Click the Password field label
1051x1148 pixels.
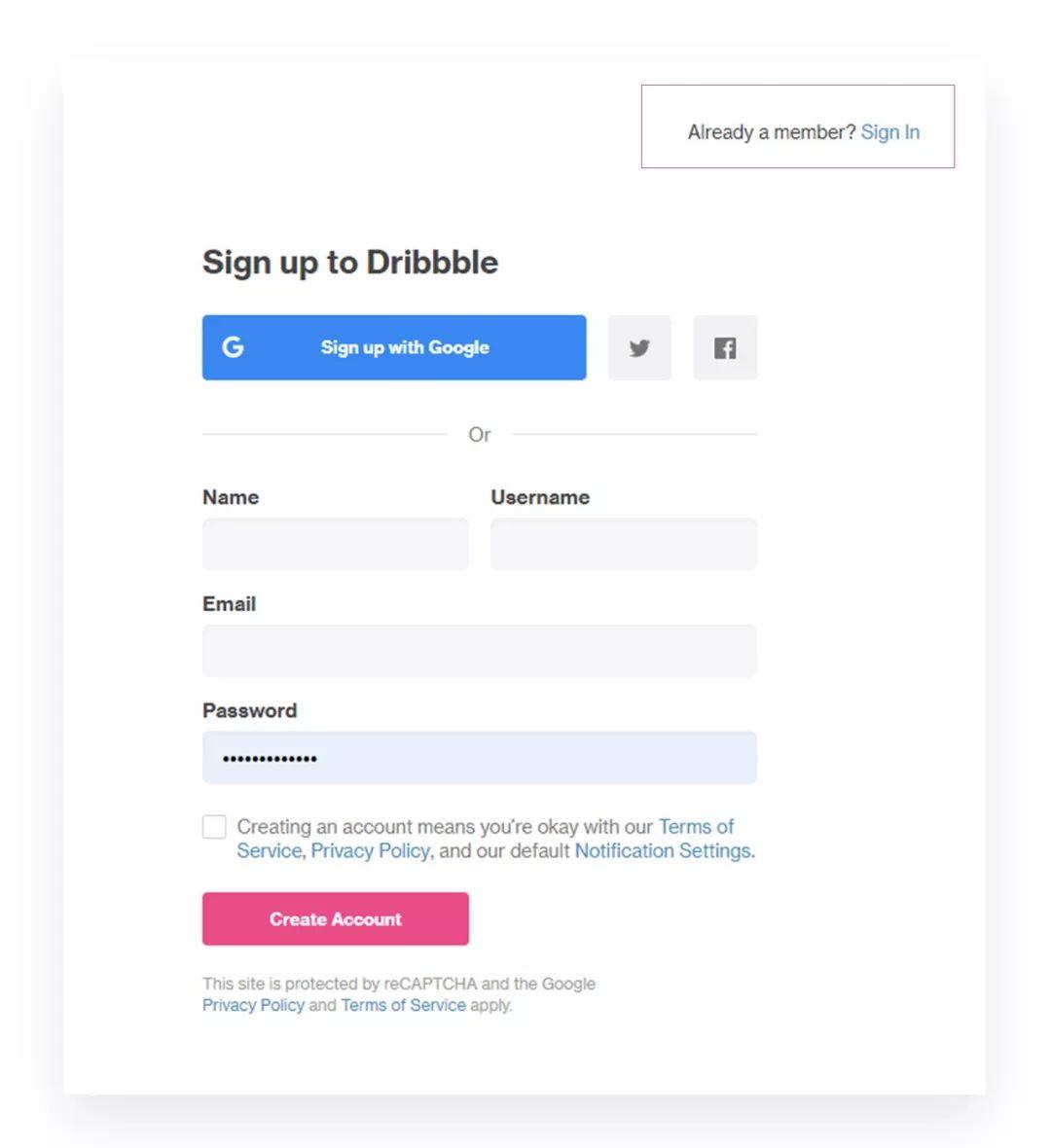(249, 711)
